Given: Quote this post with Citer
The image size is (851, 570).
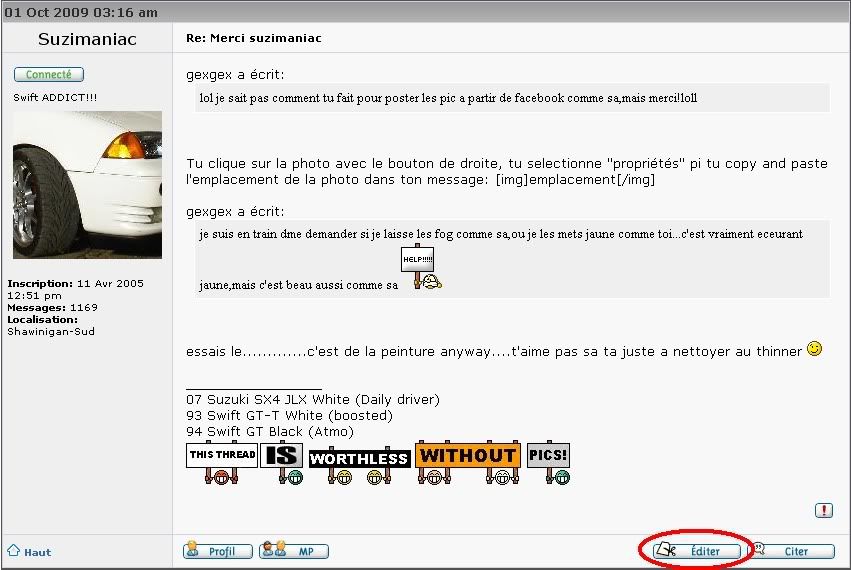Looking at the screenshot, I should (x=793, y=551).
